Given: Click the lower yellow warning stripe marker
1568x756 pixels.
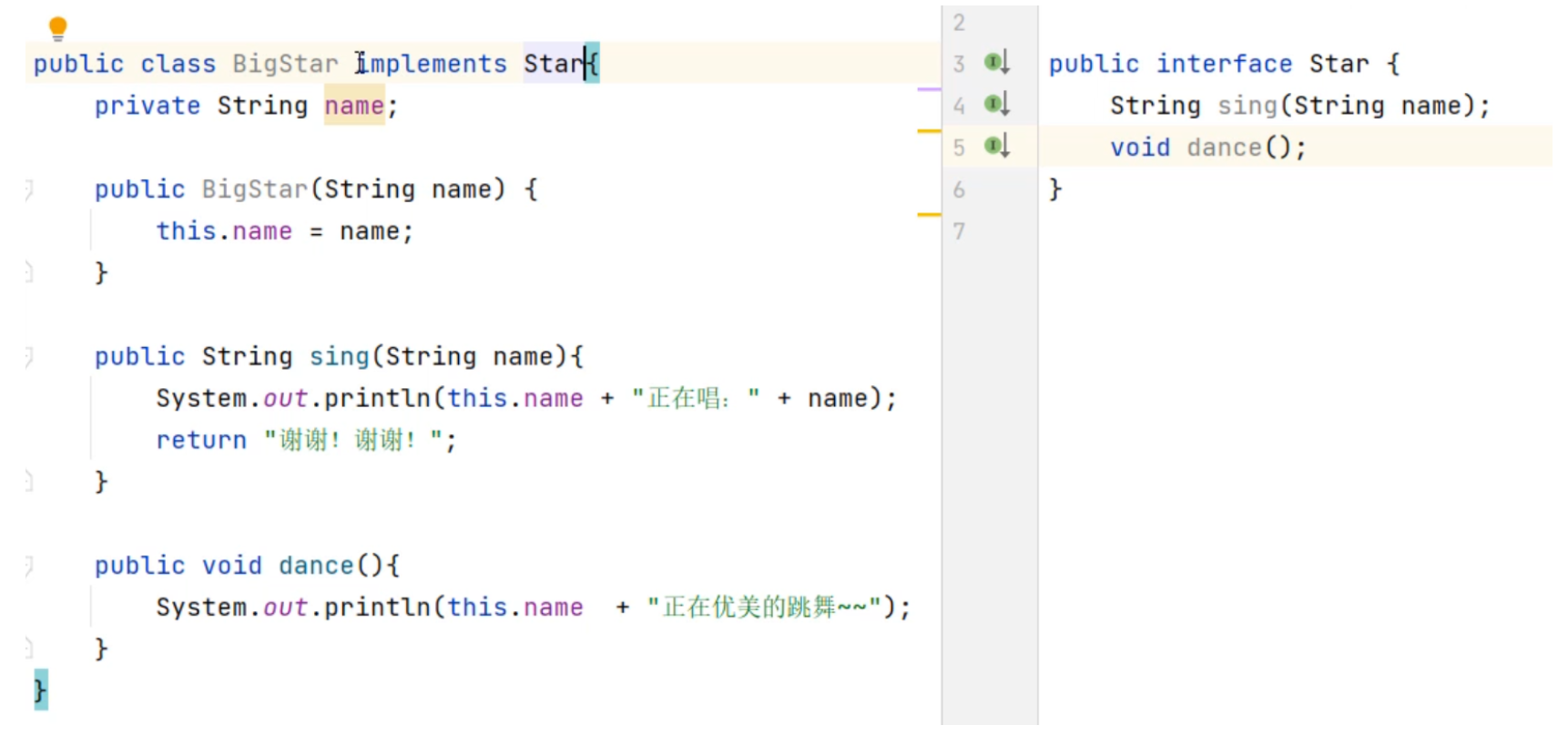Looking at the screenshot, I should [x=929, y=214].
